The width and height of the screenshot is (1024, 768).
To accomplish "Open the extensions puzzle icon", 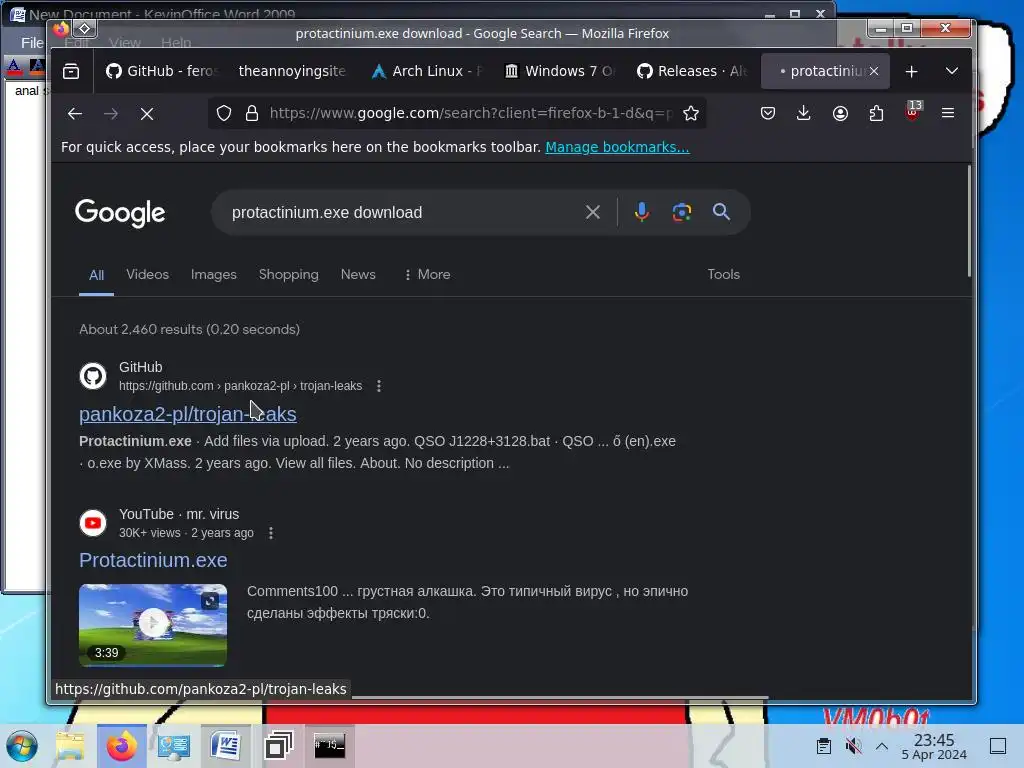I will point(876,114).
